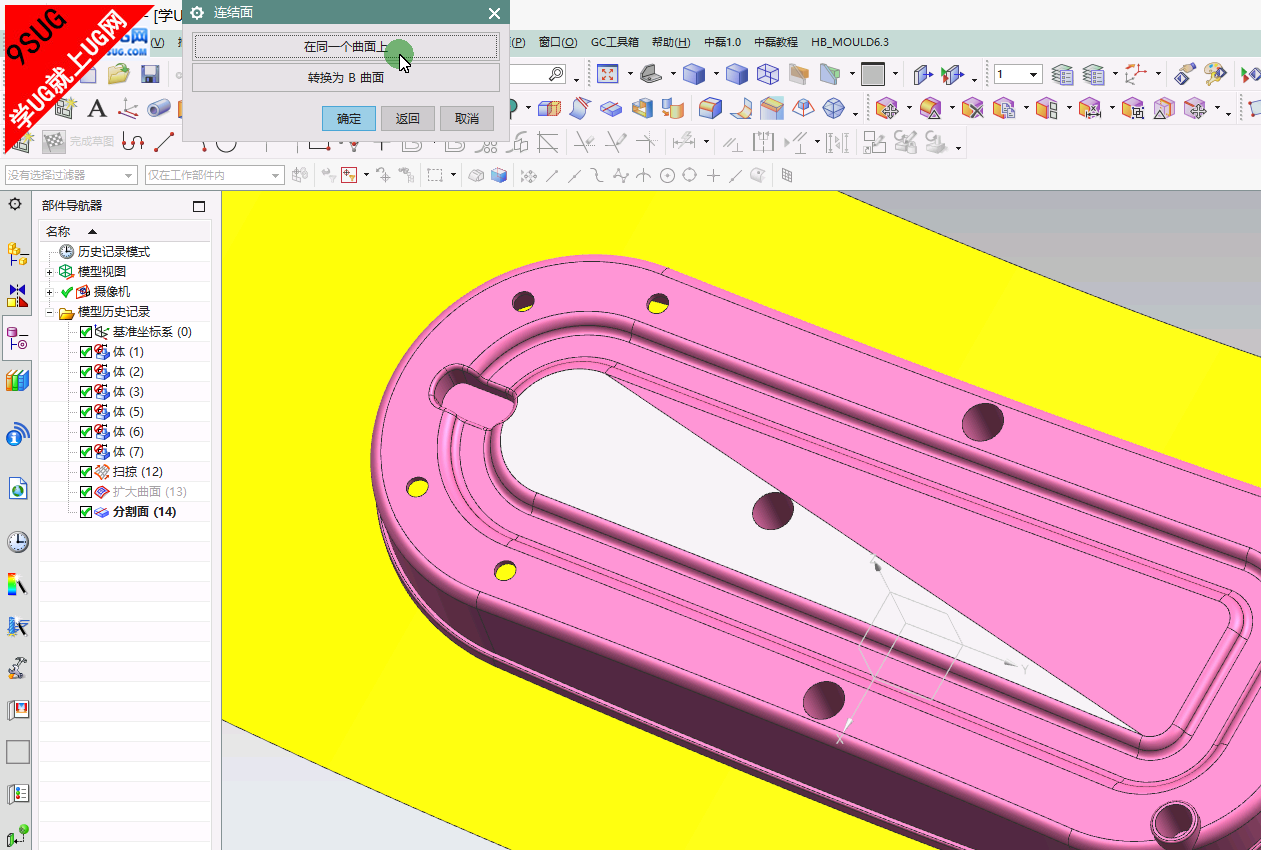Open the Constraint Navigator sidebar tab
The width and height of the screenshot is (1261, 850).
(18, 296)
